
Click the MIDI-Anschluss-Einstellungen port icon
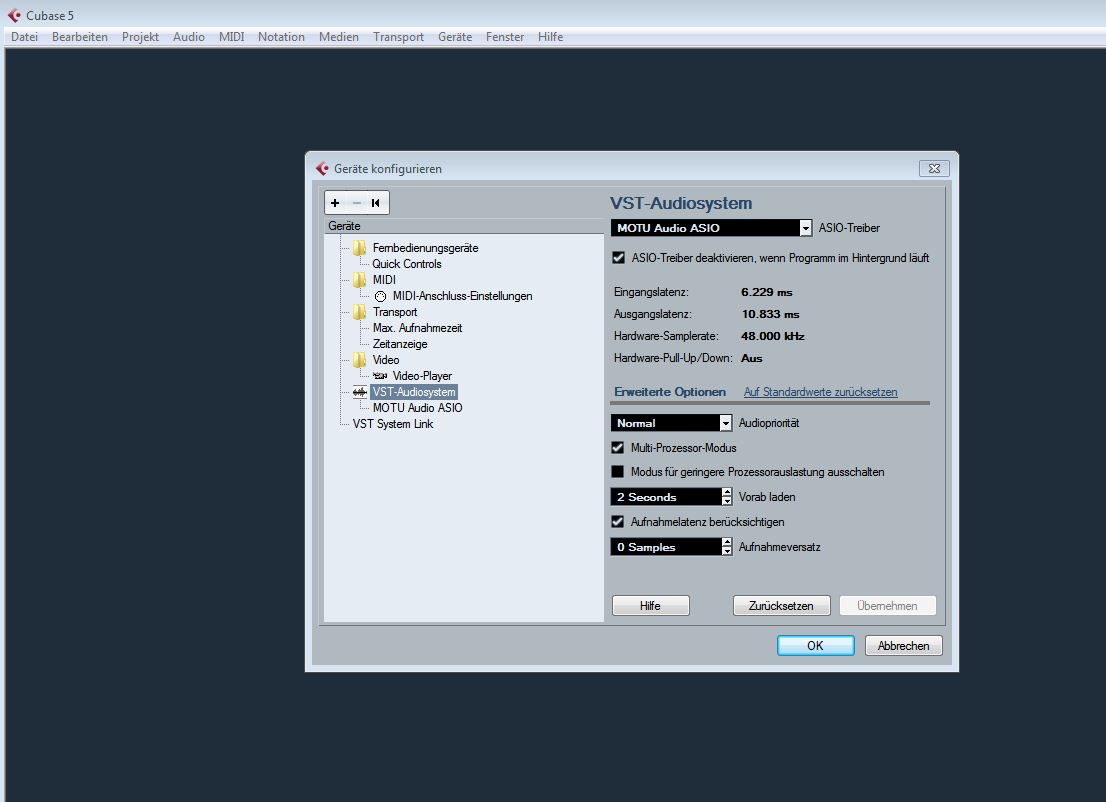click(x=380, y=296)
